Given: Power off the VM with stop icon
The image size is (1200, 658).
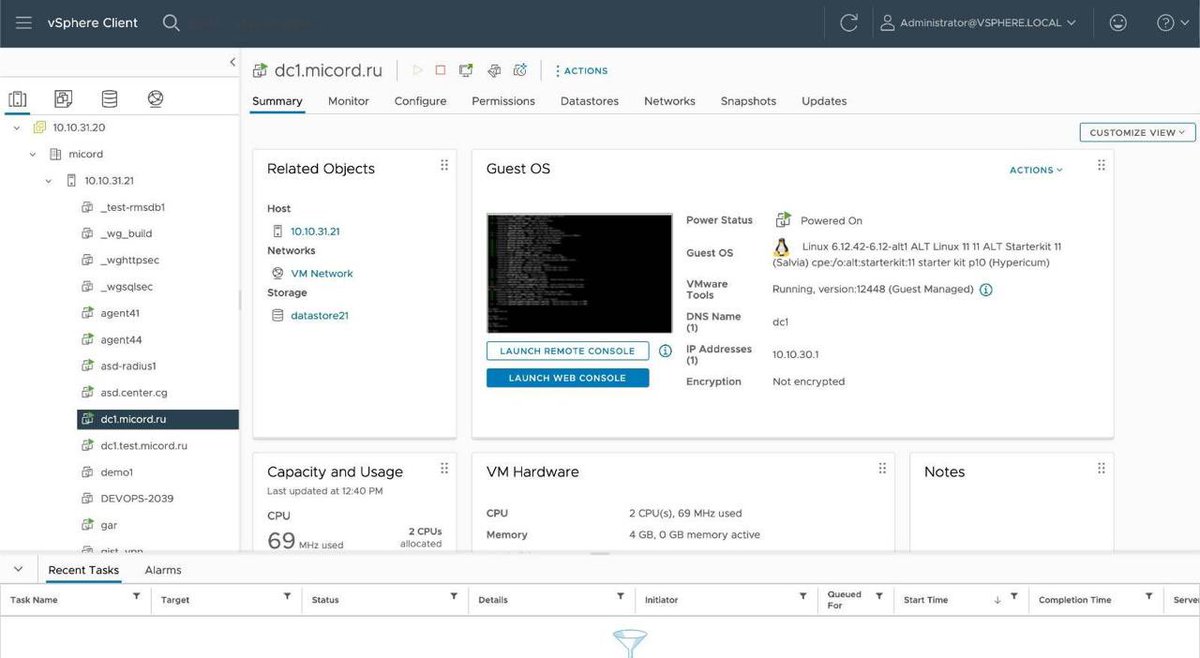Looking at the screenshot, I should [440, 70].
